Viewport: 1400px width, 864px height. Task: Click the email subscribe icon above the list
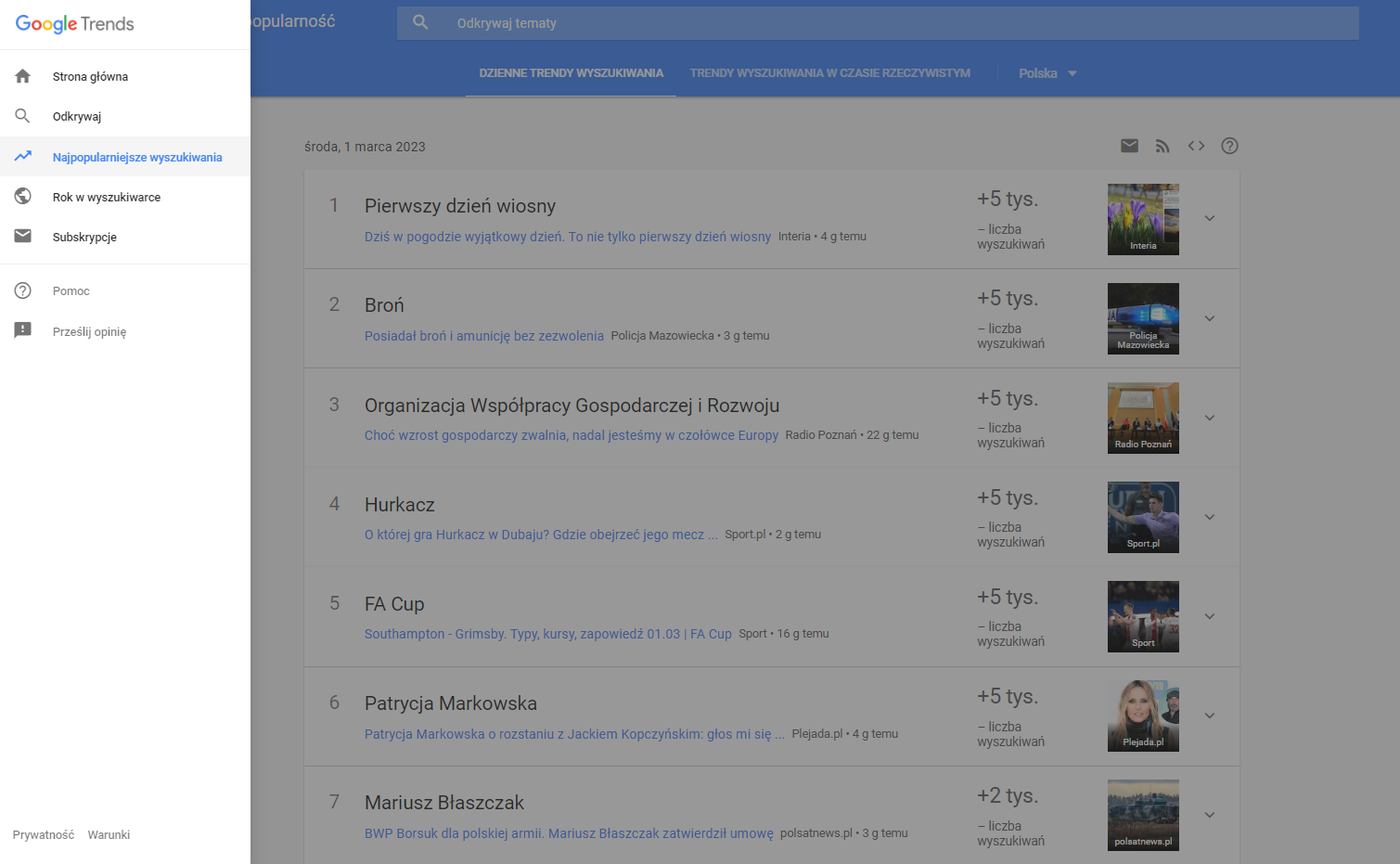(1129, 146)
